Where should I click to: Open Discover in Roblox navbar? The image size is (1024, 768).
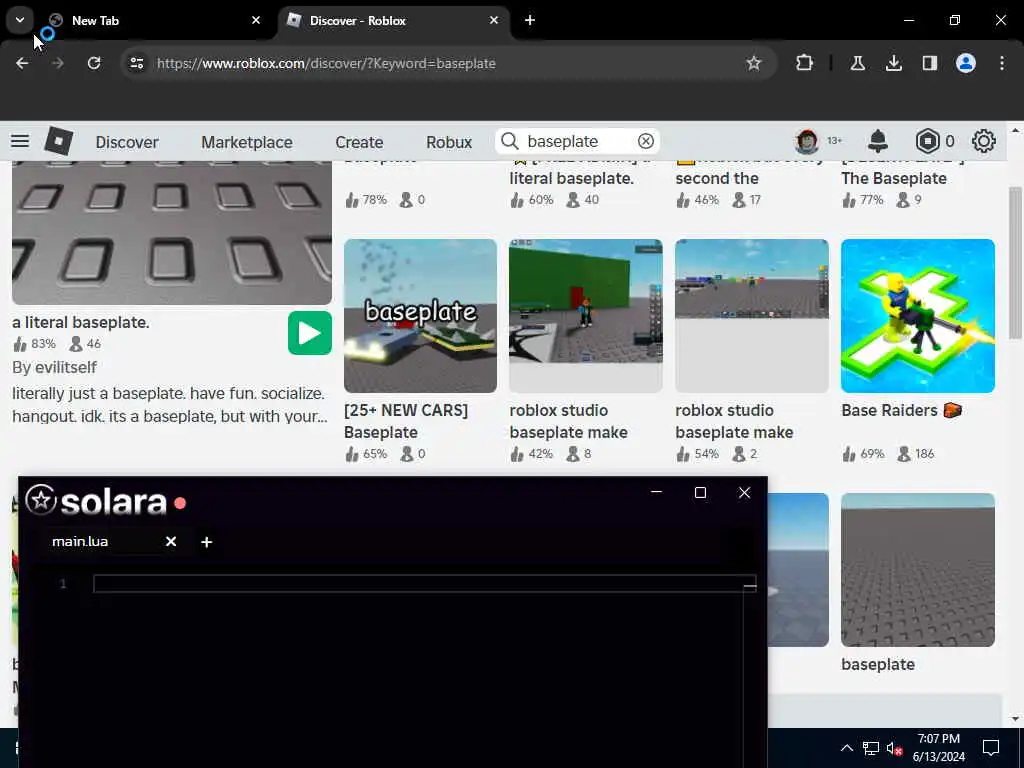coord(127,142)
